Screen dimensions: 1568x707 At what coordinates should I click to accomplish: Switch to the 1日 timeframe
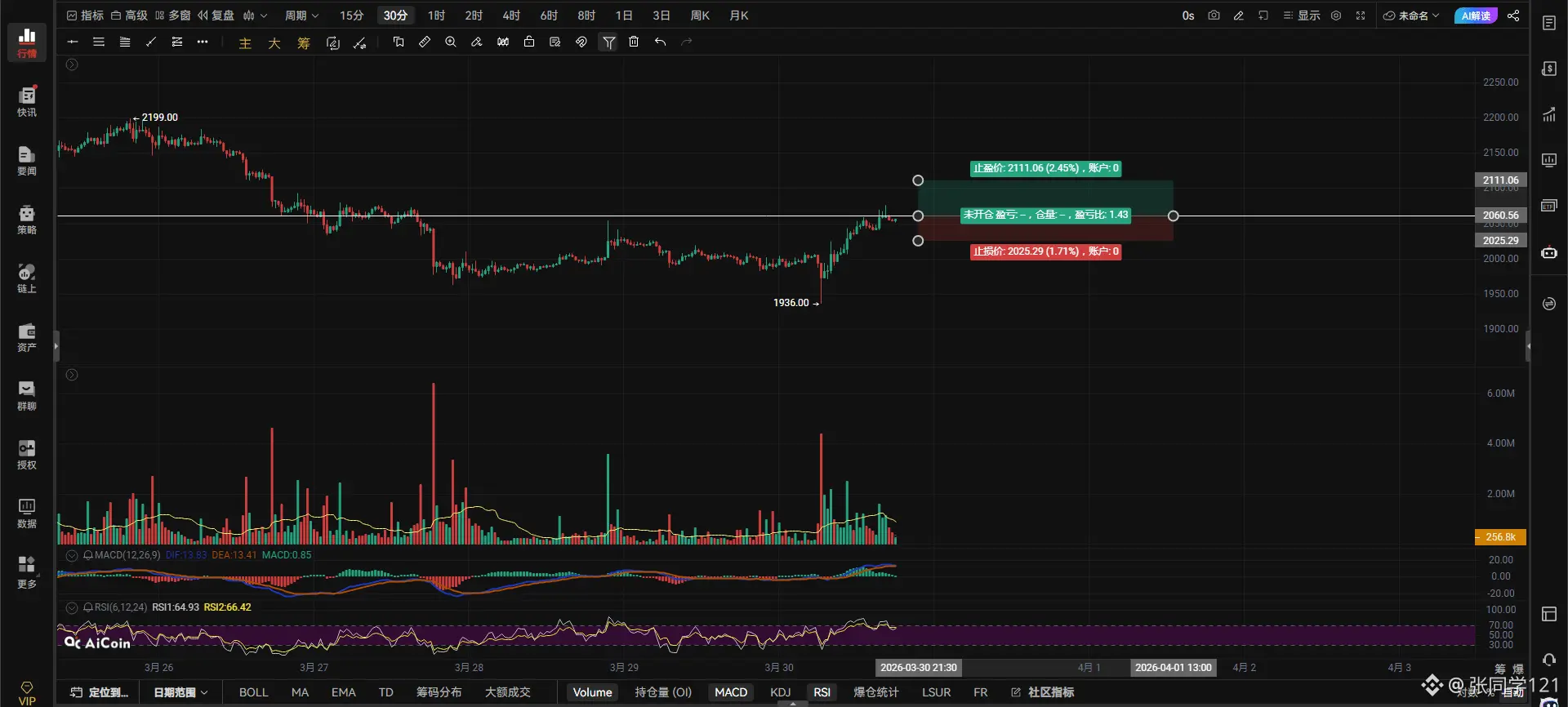(624, 16)
